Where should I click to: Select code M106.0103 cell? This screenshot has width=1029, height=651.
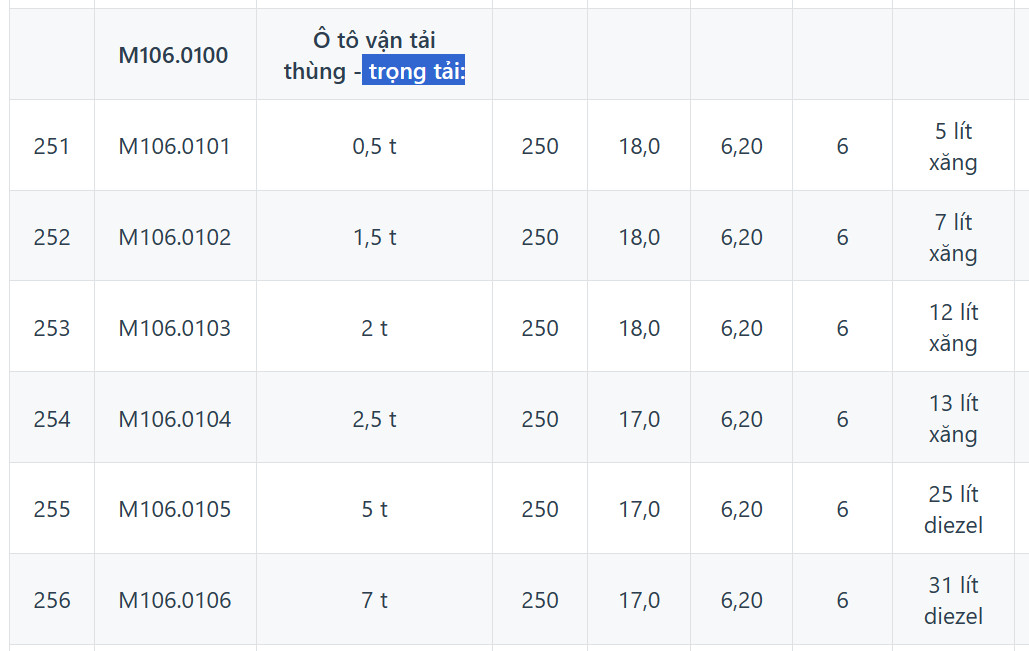click(175, 327)
